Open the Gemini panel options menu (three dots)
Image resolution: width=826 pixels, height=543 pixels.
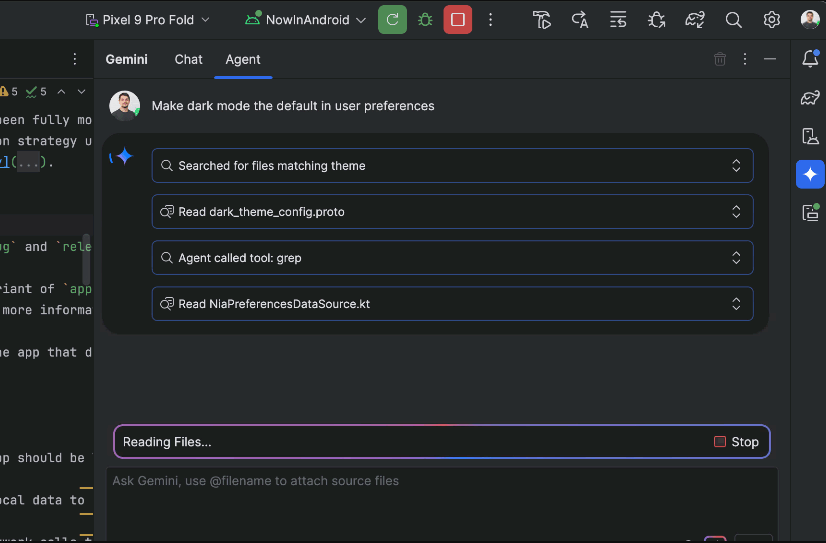coord(745,59)
